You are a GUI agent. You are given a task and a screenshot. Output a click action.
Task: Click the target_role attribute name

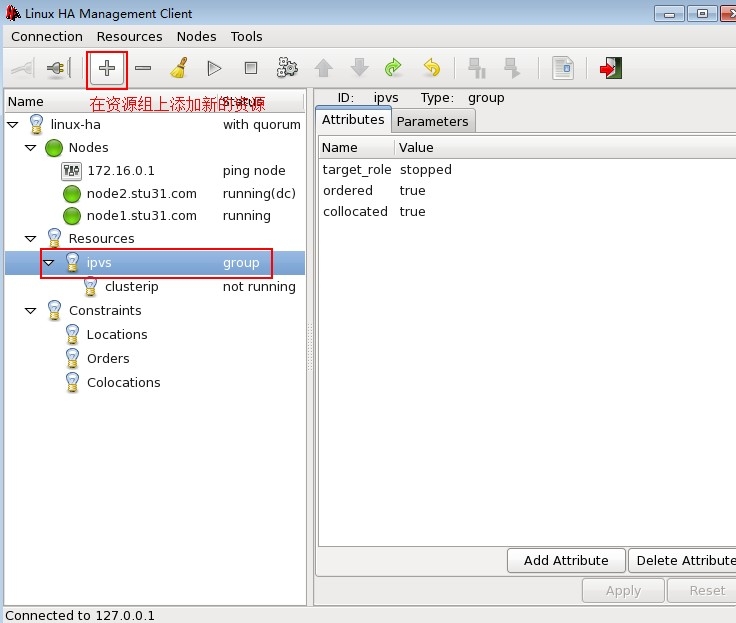(x=357, y=170)
